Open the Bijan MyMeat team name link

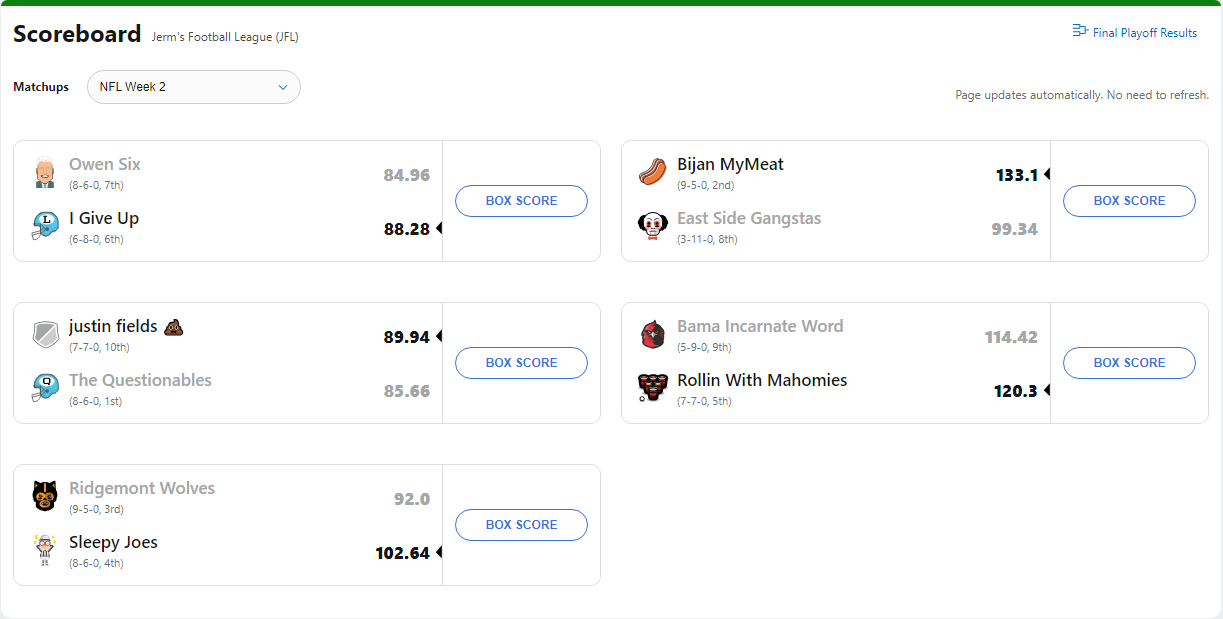pos(730,165)
